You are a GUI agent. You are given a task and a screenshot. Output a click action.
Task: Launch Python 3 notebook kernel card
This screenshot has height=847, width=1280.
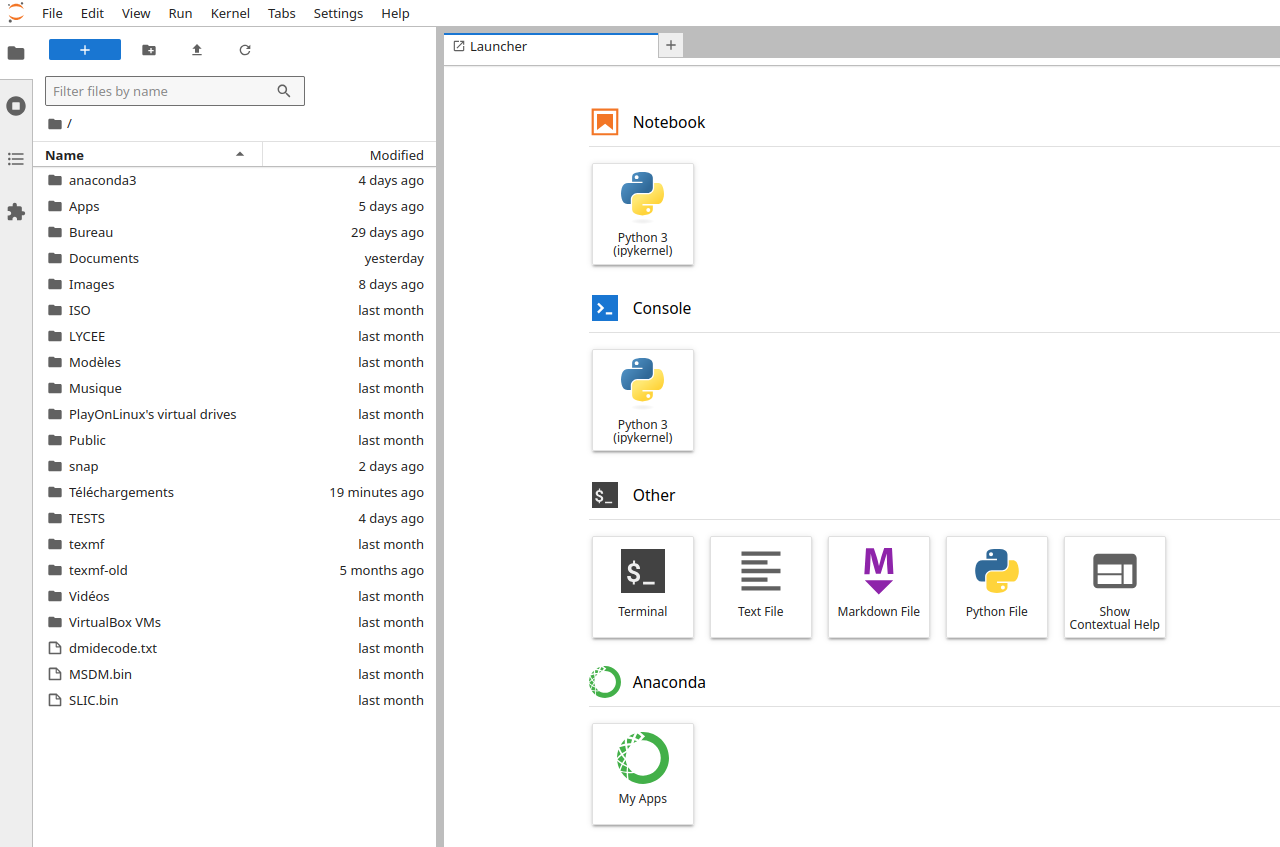[x=643, y=214]
